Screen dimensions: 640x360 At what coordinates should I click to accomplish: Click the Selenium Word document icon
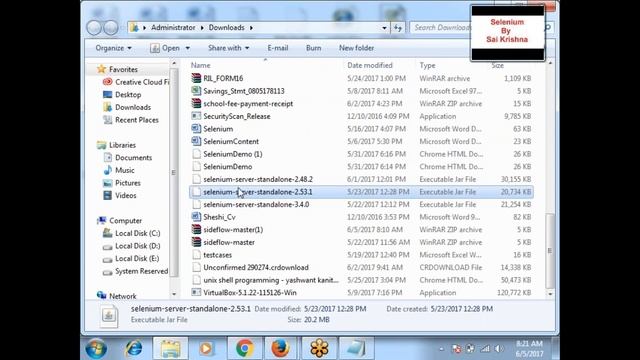click(x=196, y=129)
